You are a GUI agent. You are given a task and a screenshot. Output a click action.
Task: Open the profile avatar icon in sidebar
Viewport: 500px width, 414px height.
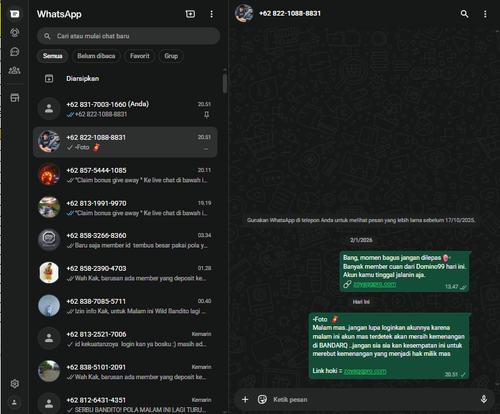pyautogui.click(x=14, y=402)
